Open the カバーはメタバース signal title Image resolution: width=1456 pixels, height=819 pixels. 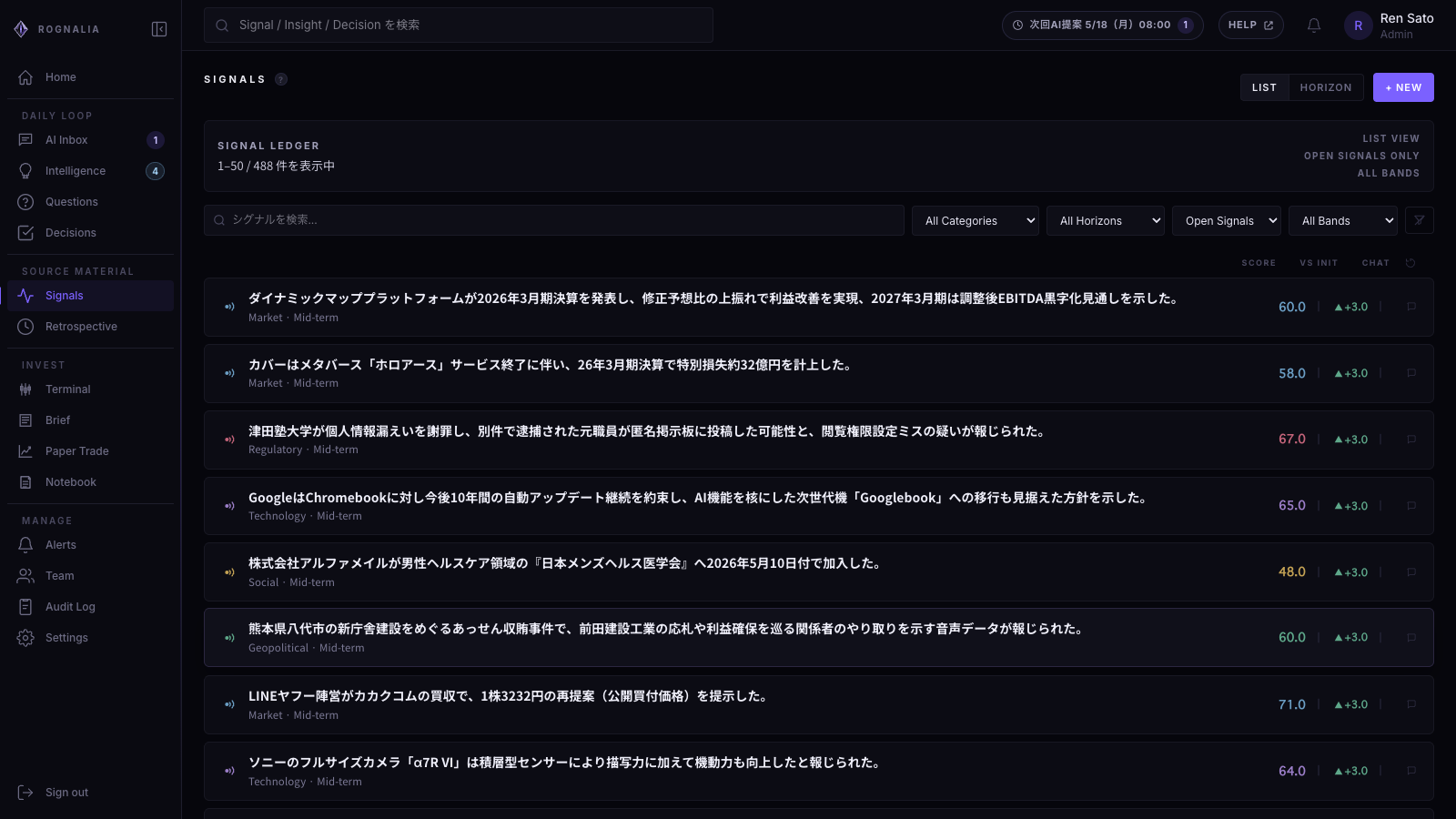[551, 365]
